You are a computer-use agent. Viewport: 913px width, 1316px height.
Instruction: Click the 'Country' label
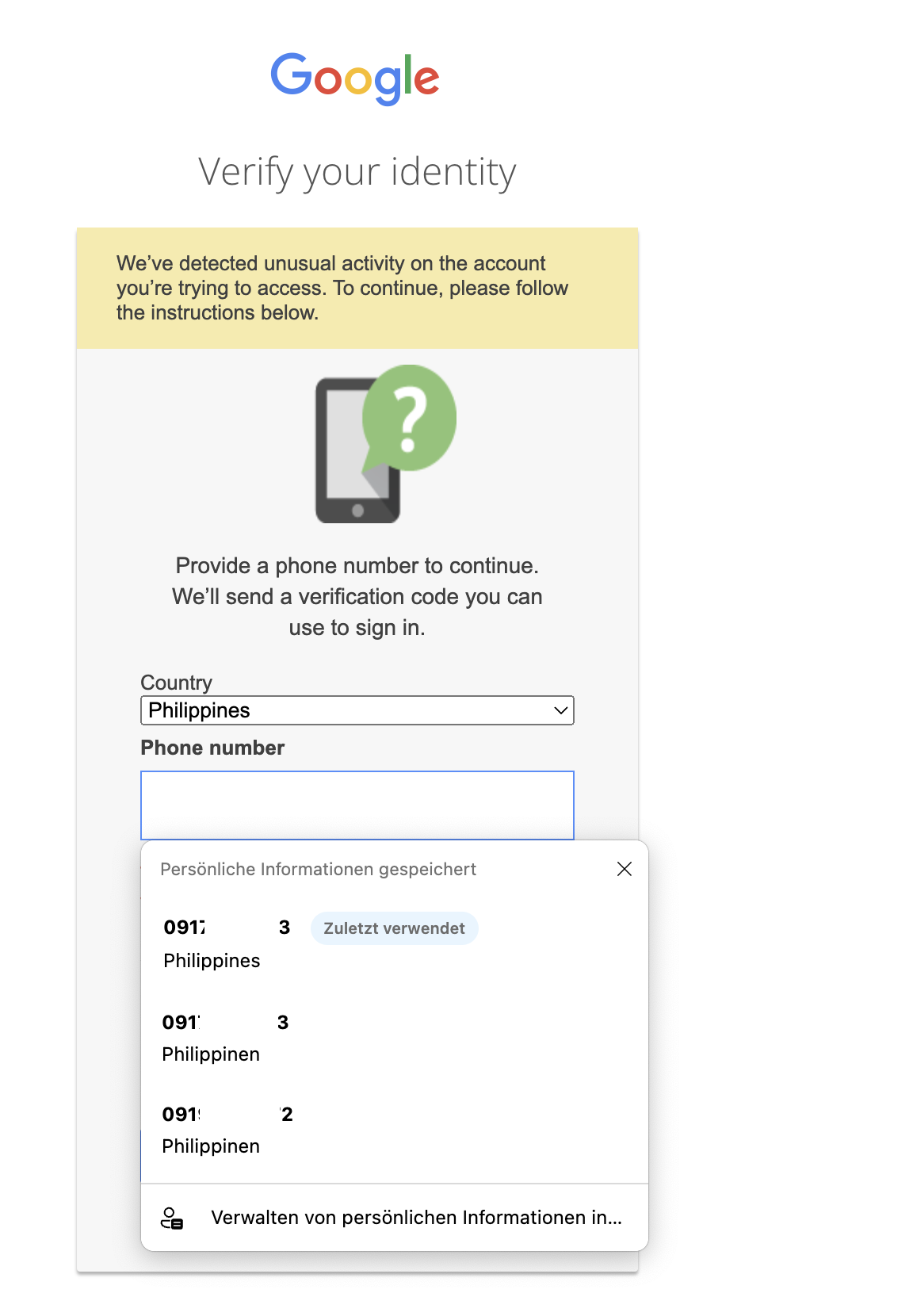(176, 683)
